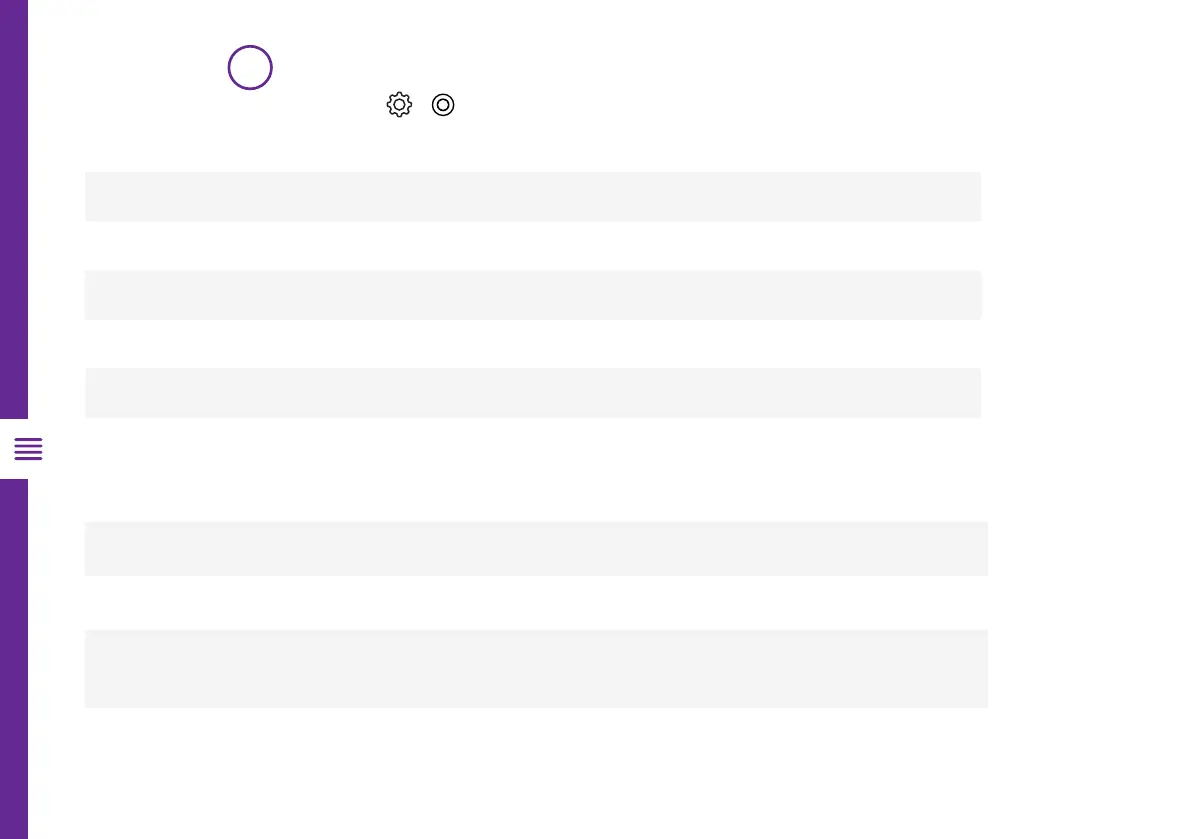Image resolution: width=1191 pixels, height=839 pixels.
Task: Expand the sidebar using the four-line menu button
Action: 28,449
